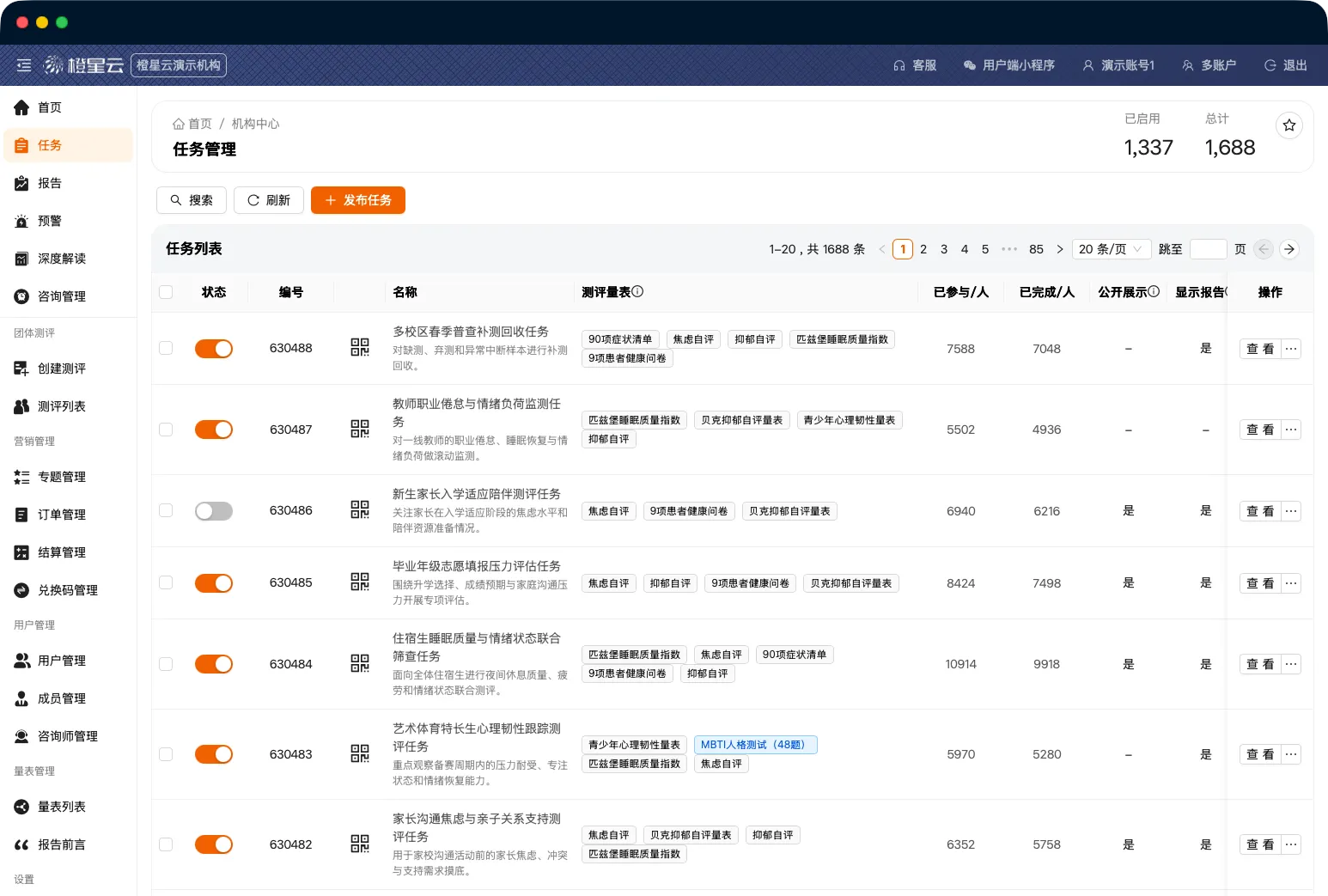1328x896 pixels.
Task: Open 咨询管理 from the sidebar
Action: tap(60, 296)
